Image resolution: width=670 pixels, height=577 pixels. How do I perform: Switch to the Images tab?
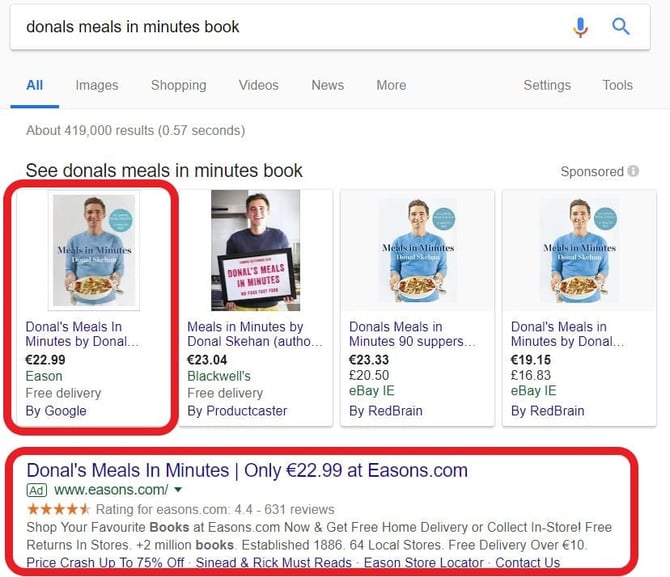[97, 85]
